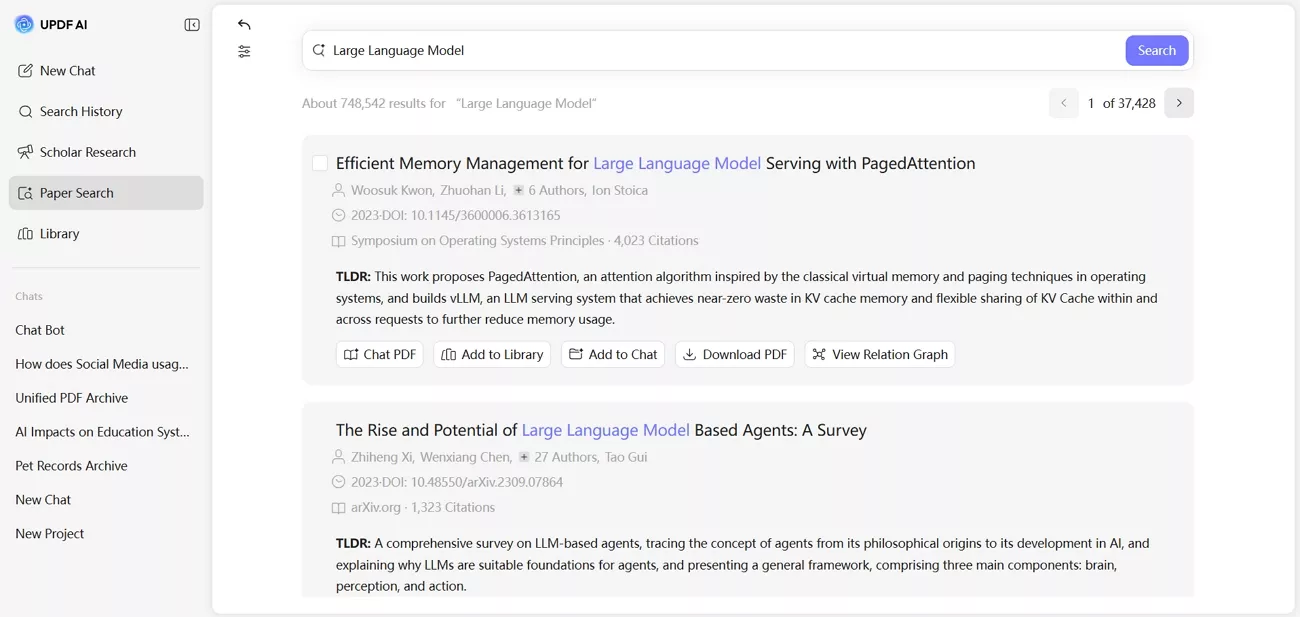Select the Scholar Research telescope icon
Viewport: 1300px width, 617px height.
coord(25,151)
